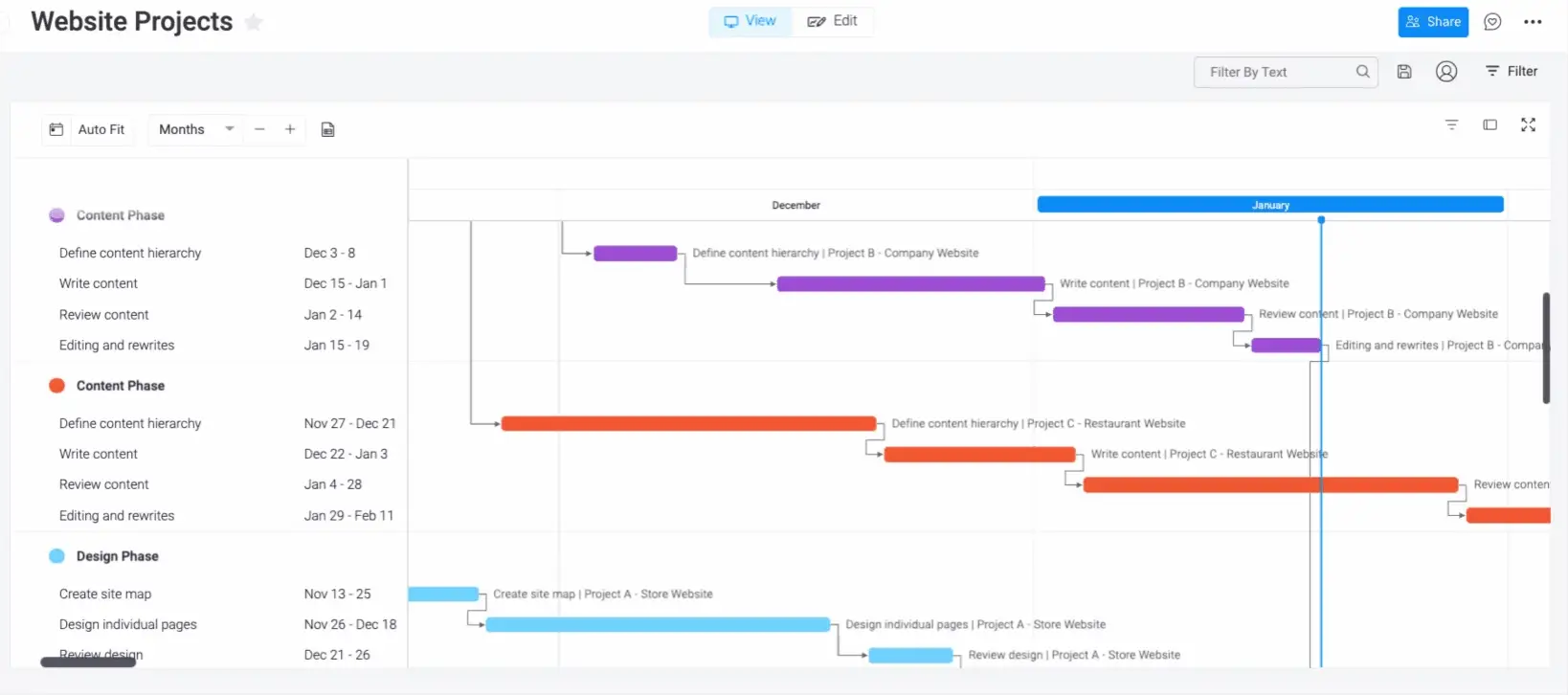Click the Write content Project B Company Website label

click(x=1174, y=283)
